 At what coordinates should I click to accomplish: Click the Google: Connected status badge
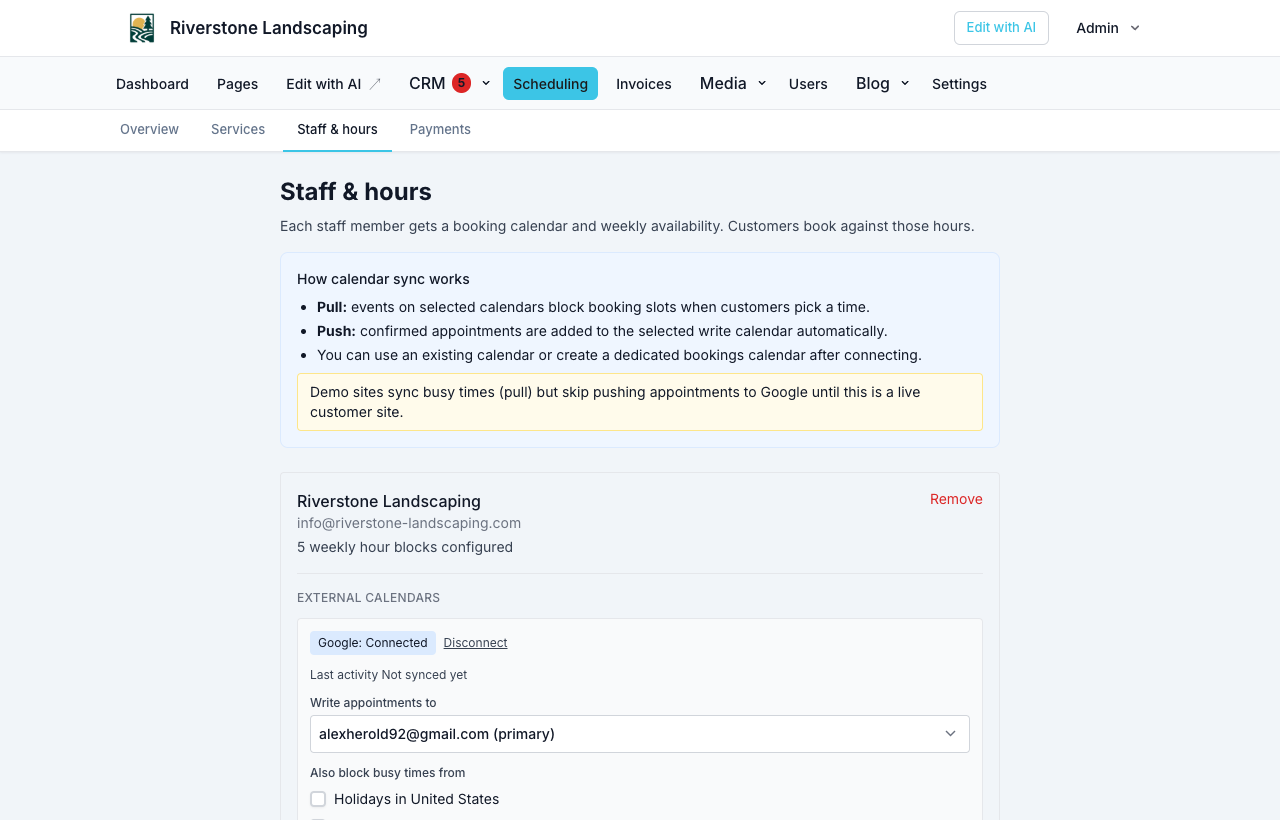(x=373, y=643)
